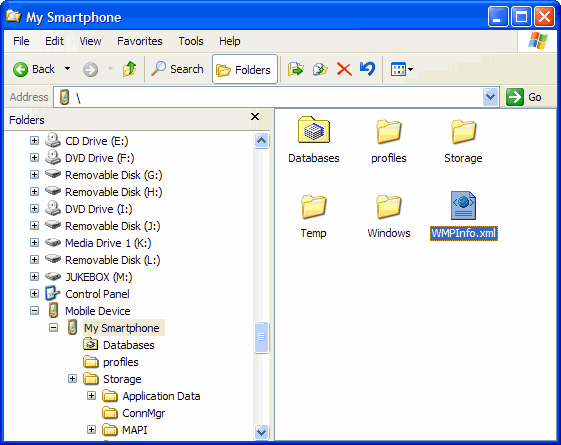
Task: Click folder tree scrollbar down arrow
Action: [262, 432]
